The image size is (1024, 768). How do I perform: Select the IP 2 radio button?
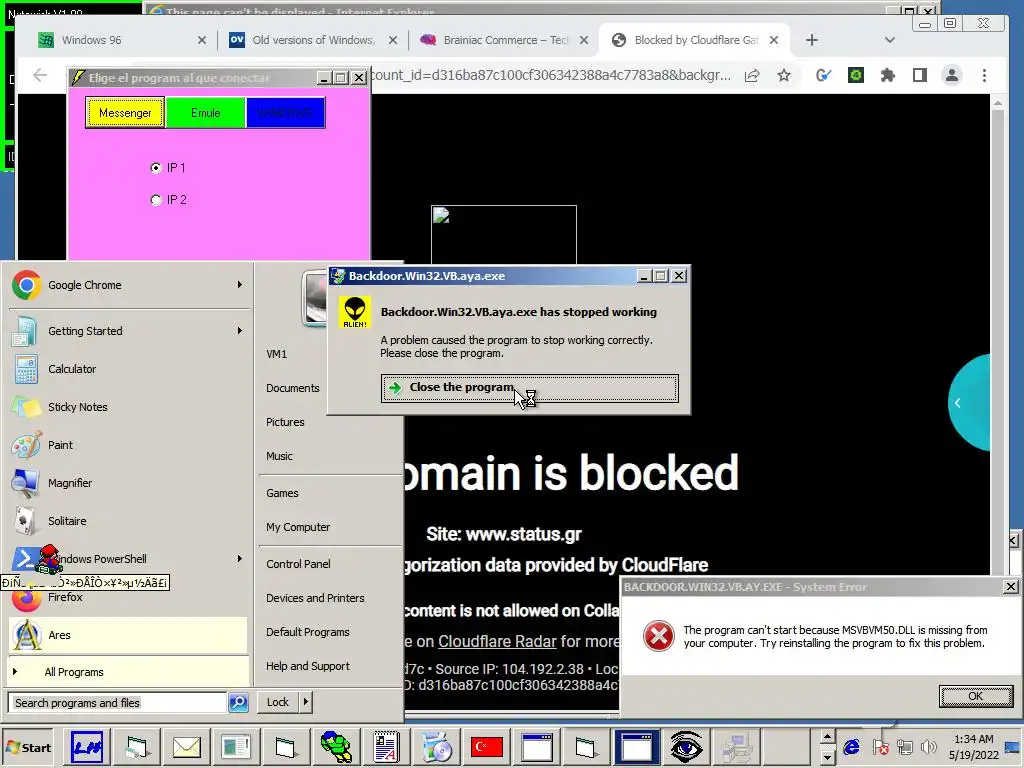pos(155,200)
